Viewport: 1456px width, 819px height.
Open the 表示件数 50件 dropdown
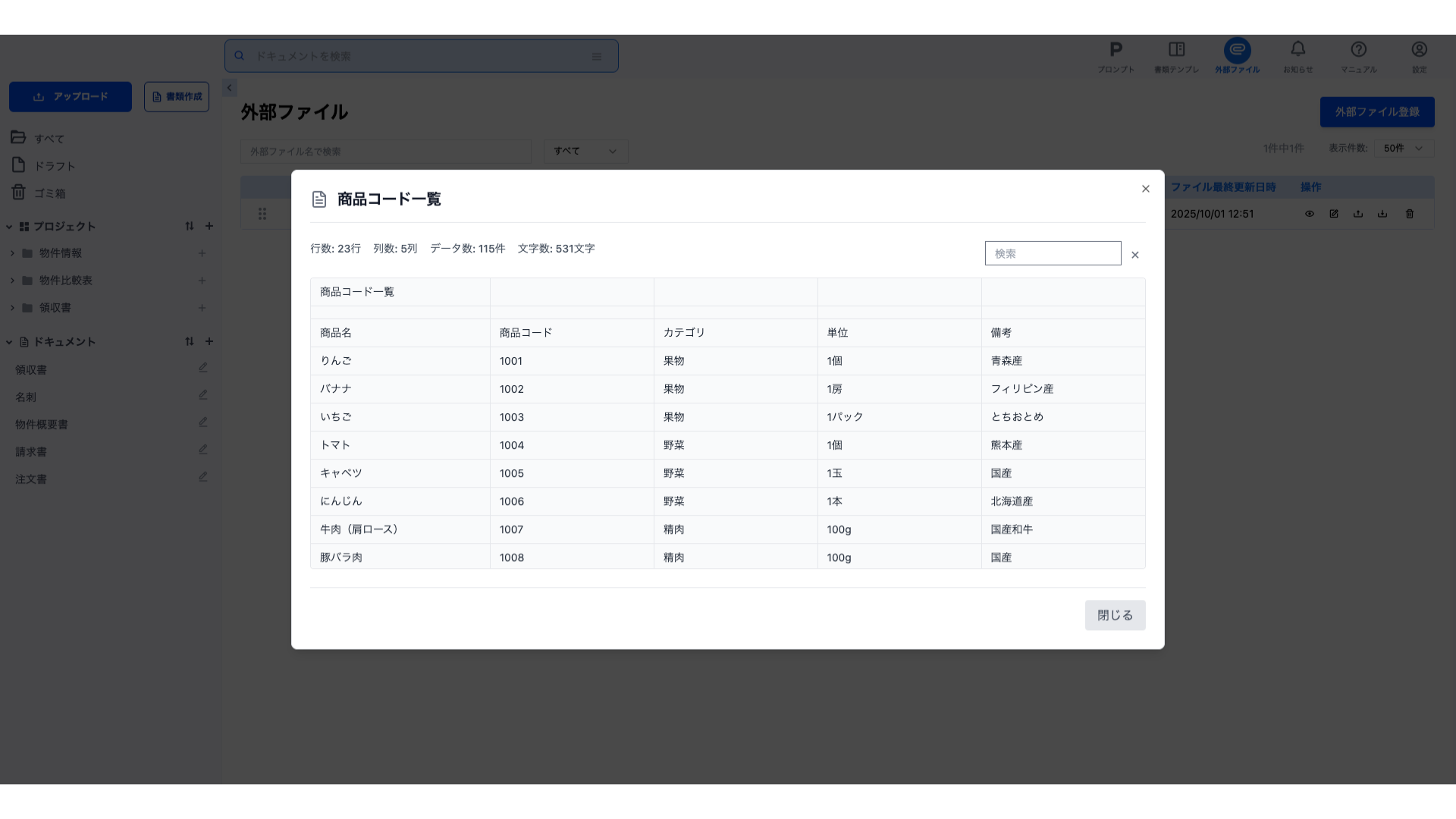[1403, 149]
